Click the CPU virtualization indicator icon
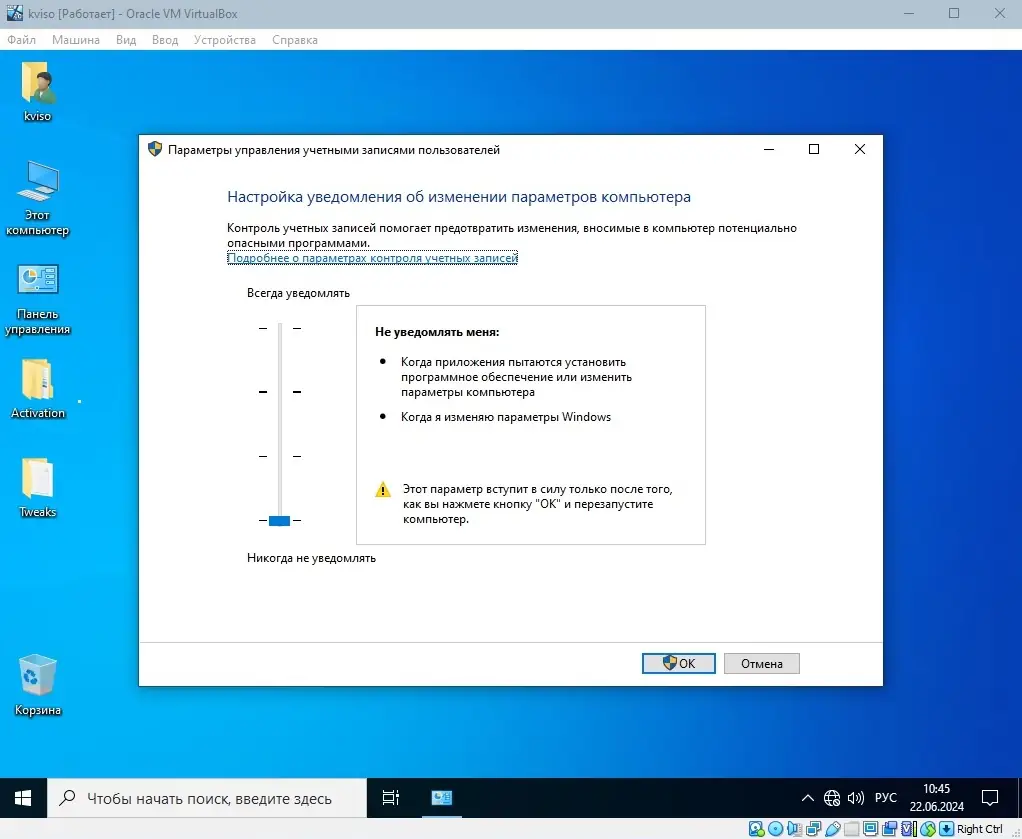This screenshot has width=1022, height=839. (x=909, y=829)
